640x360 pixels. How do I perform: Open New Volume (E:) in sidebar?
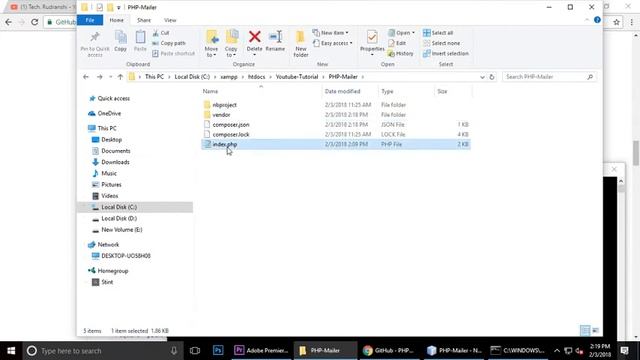122,230
